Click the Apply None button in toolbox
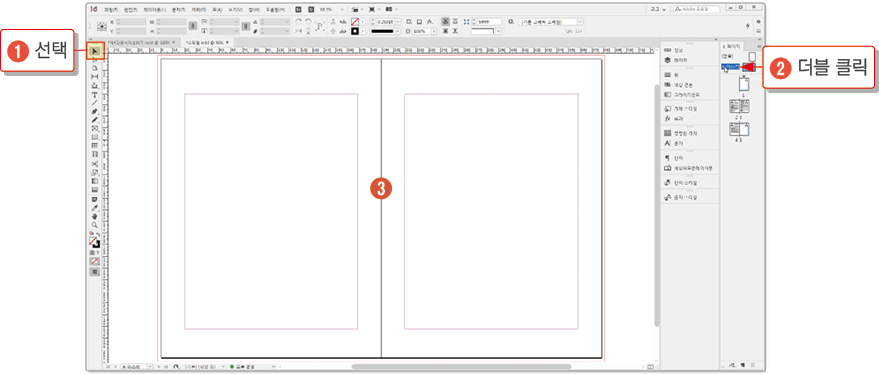The width and height of the screenshot is (879, 375). (95, 261)
